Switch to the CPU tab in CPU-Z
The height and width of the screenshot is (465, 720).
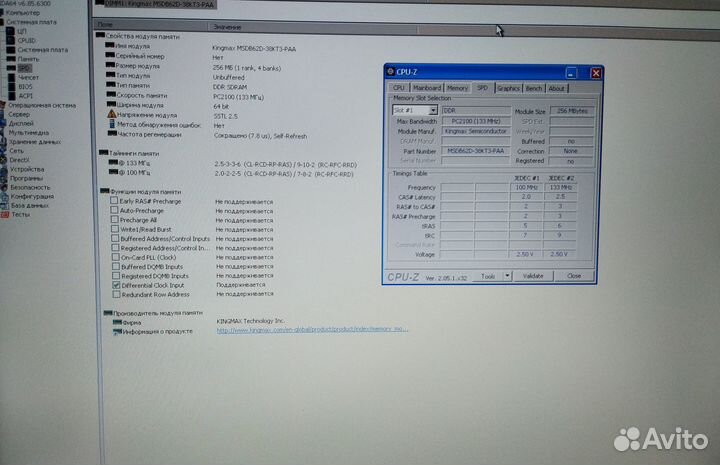click(399, 88)
